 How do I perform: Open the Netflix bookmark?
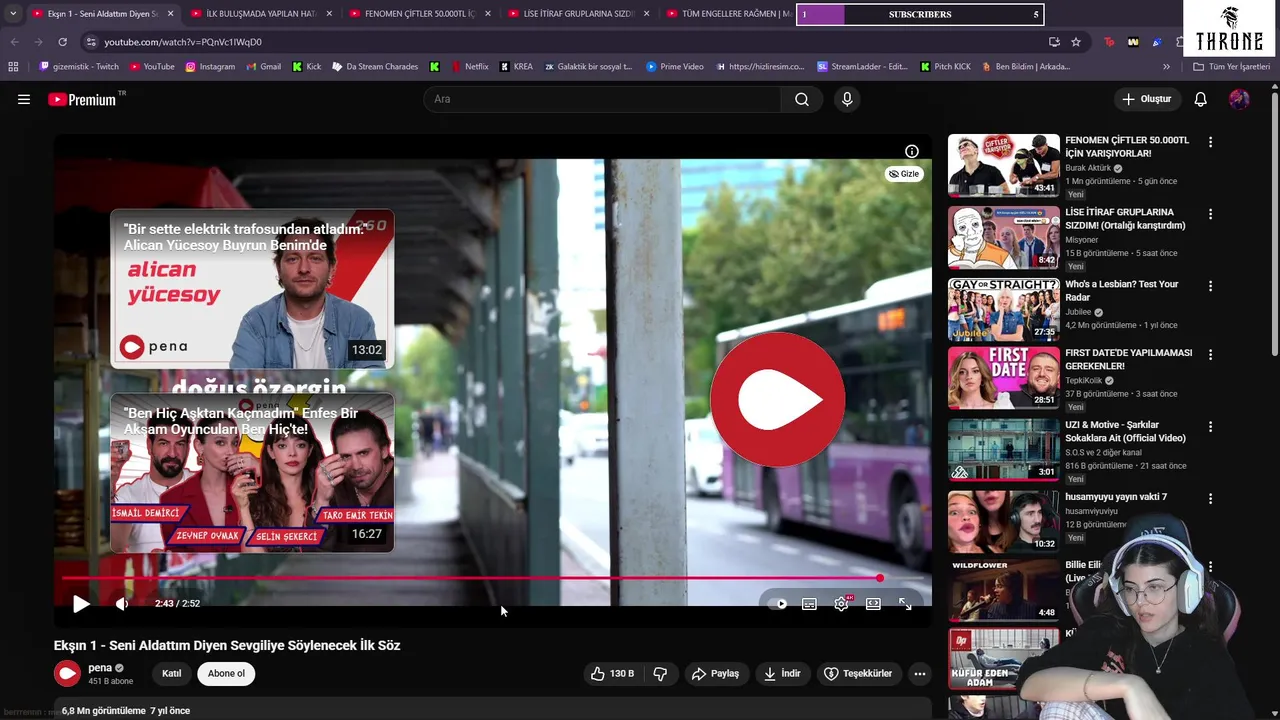(470, 67)
